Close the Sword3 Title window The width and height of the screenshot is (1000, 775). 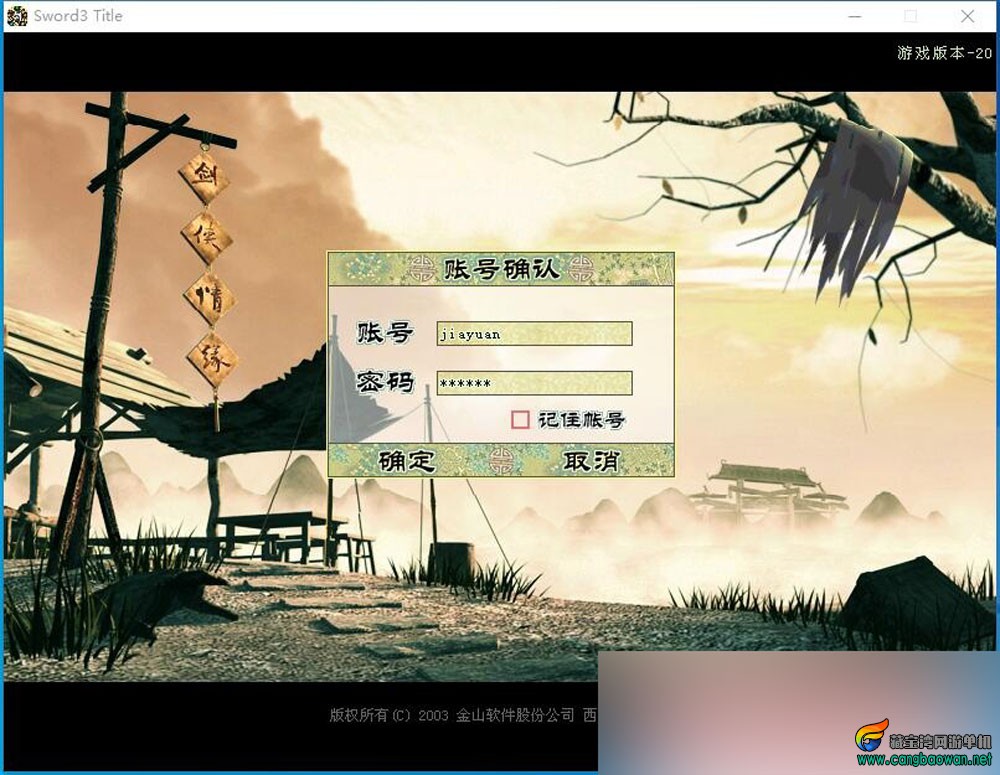coord(967,16)
